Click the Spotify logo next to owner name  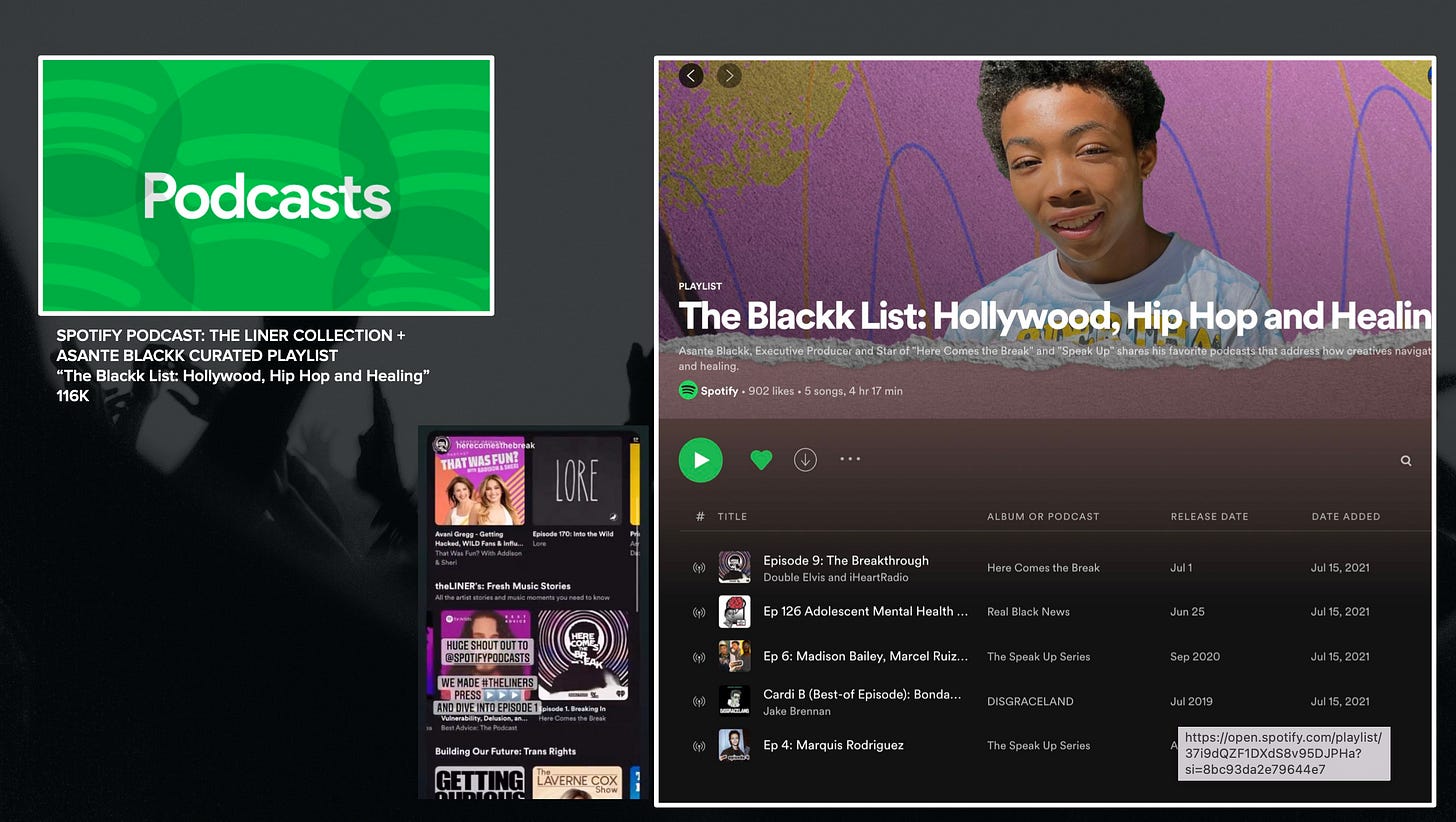(688, 391)
